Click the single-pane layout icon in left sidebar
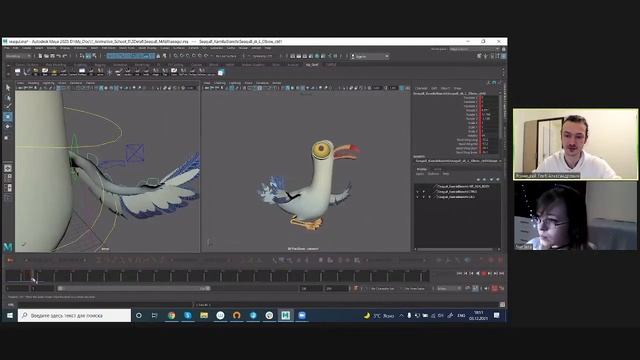This screenshot has height=360, width=640. 8,168
